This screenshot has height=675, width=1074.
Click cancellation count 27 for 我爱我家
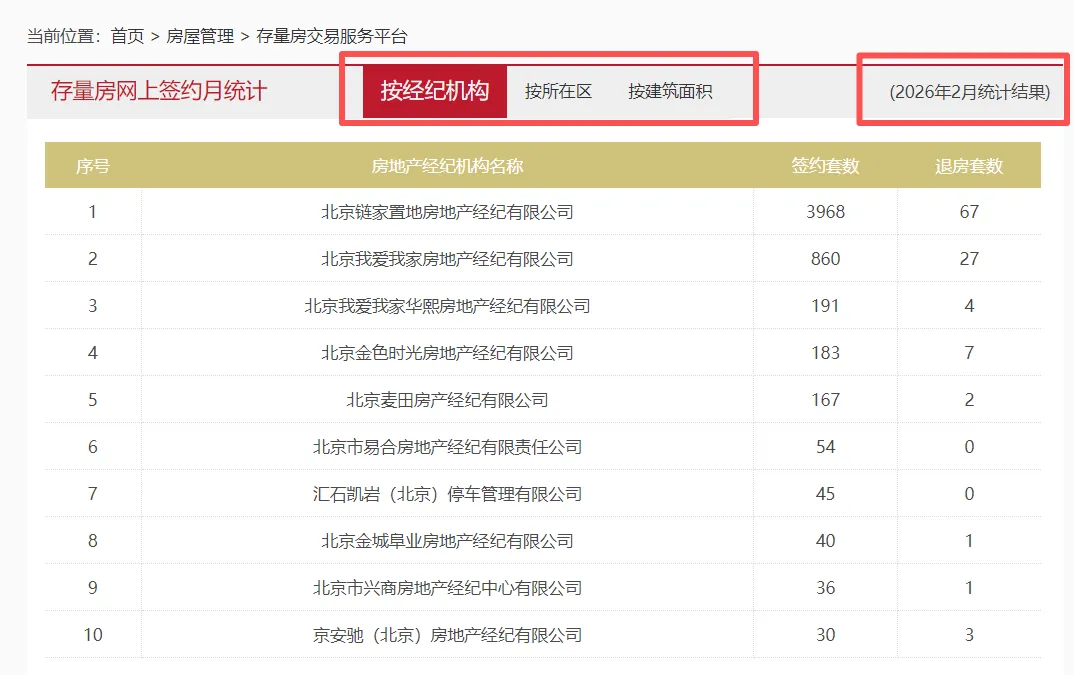pyautogui.click(x=969, y=259)
